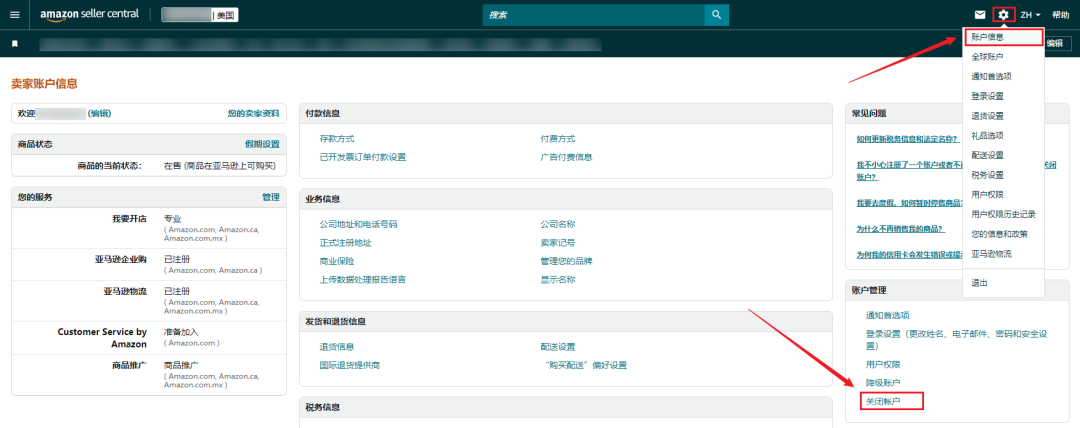The height and width of the screenshot is (428, 1080).
Task: Open 配送设置 under 发货和退货信息 panel
Action: (x=558, y=347)
